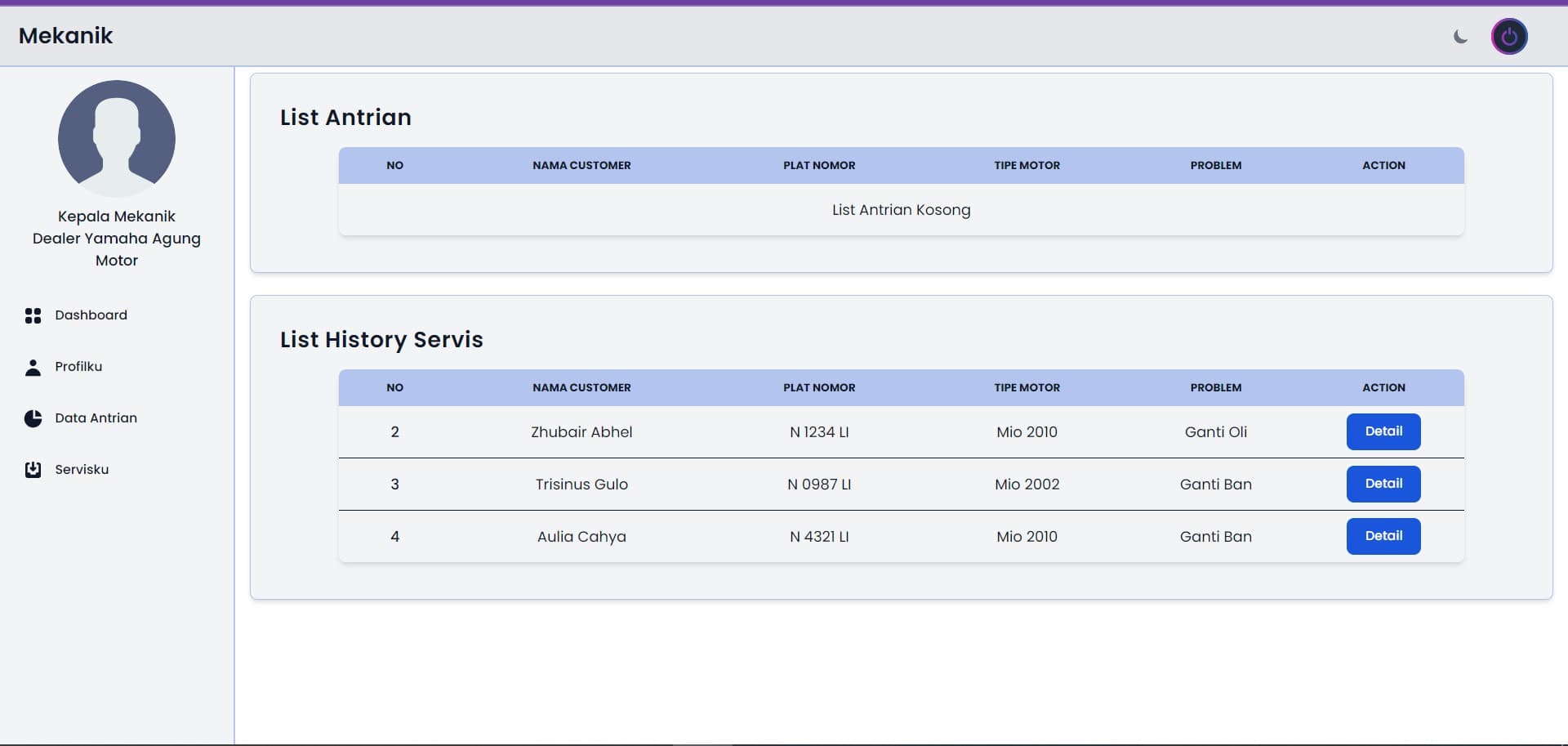The width and height of the screenshot is (1568, 746).
Task: Click the List Antrian Kosong empty row
Action: (x=902, y=210)
